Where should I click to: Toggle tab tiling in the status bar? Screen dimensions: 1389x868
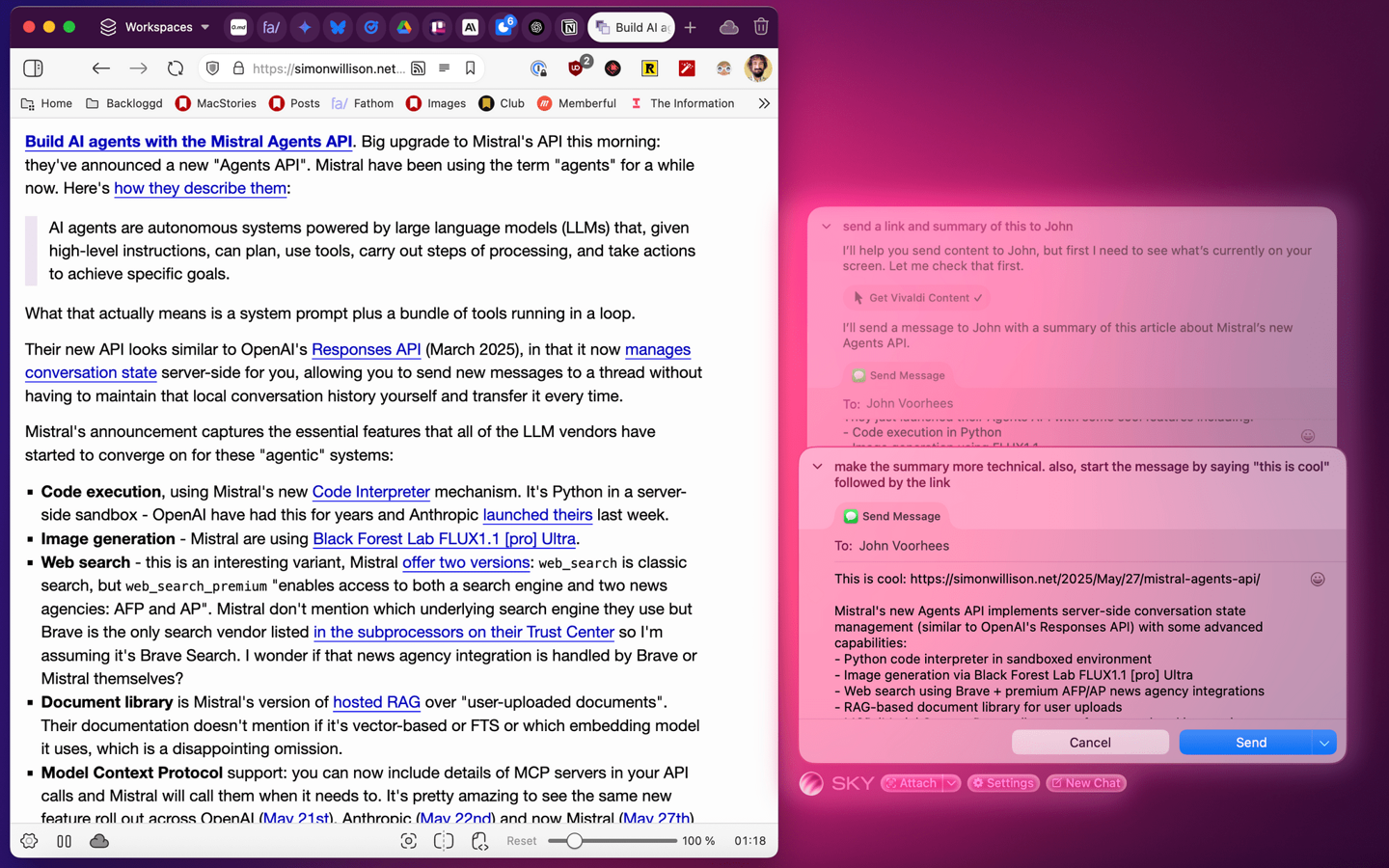444,841
